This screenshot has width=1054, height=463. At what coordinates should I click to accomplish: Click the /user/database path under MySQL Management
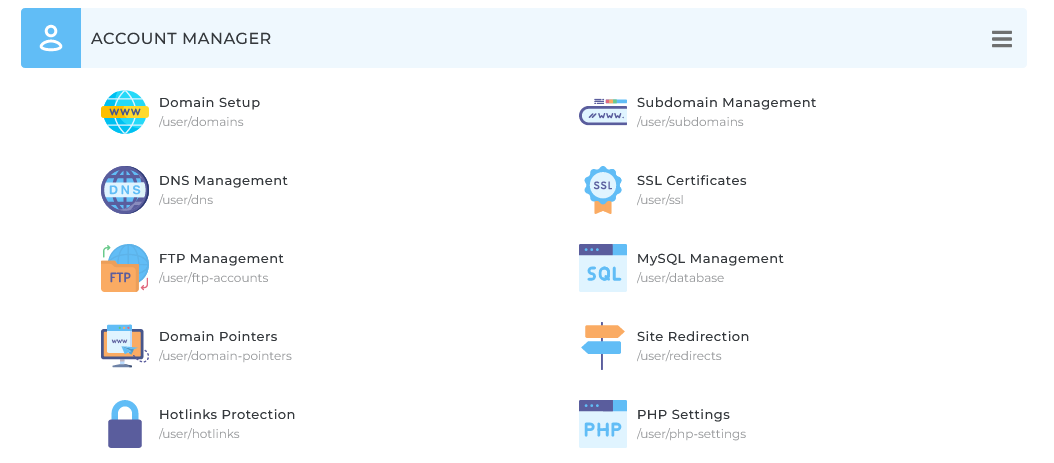click(680, 278)
